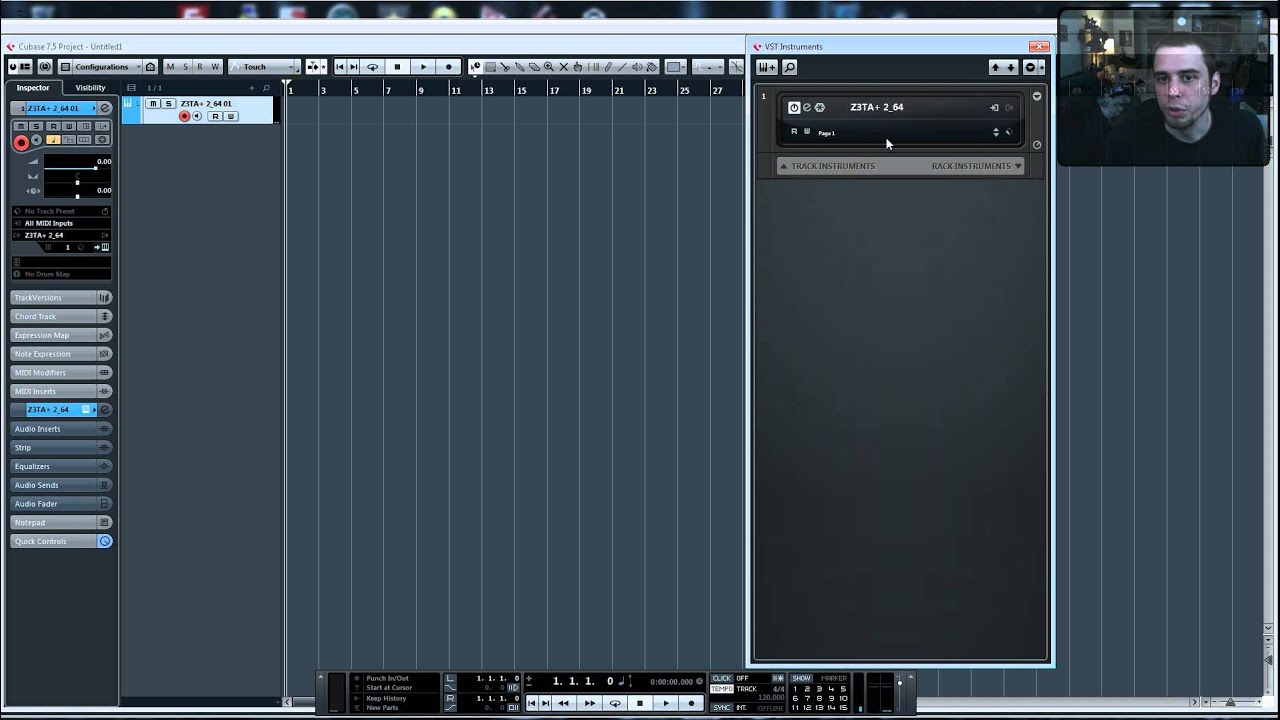Toggle Write Automation on Z3TA+ track in track list

[x=230, y=116]
